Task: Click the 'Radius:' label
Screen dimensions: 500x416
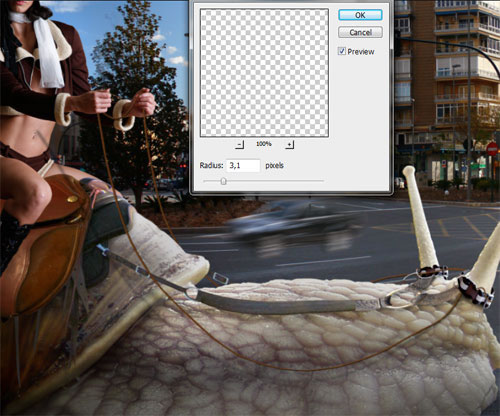Action: tap(211, 165)
